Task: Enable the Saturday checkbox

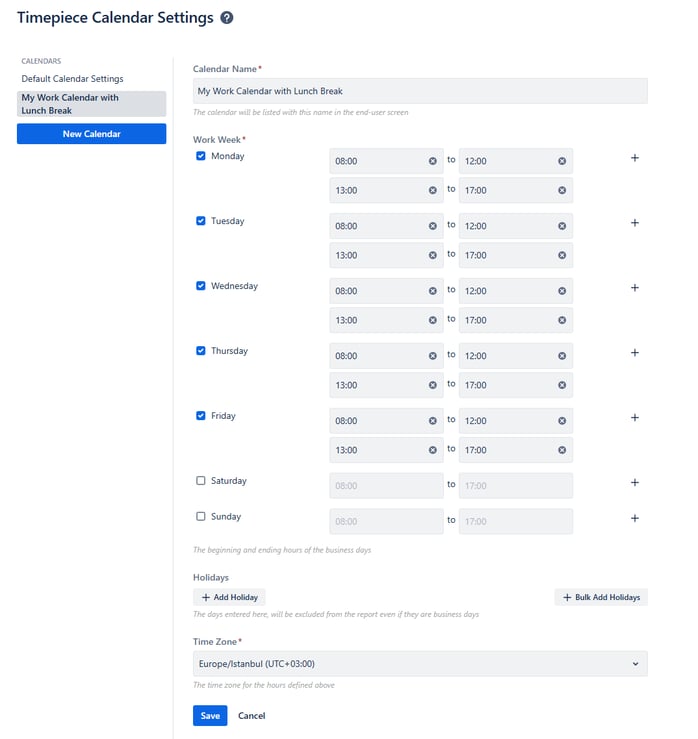Action: click(x=201, y=481)
